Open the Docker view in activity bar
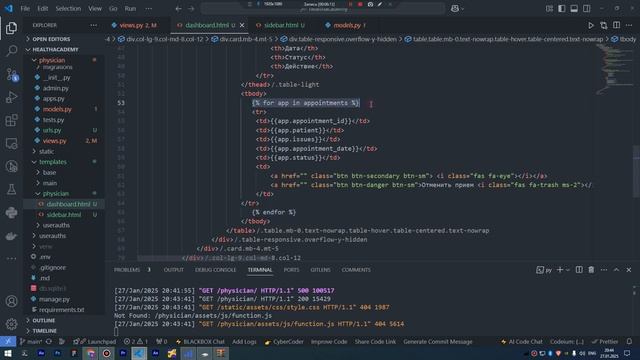 (11, 236)
